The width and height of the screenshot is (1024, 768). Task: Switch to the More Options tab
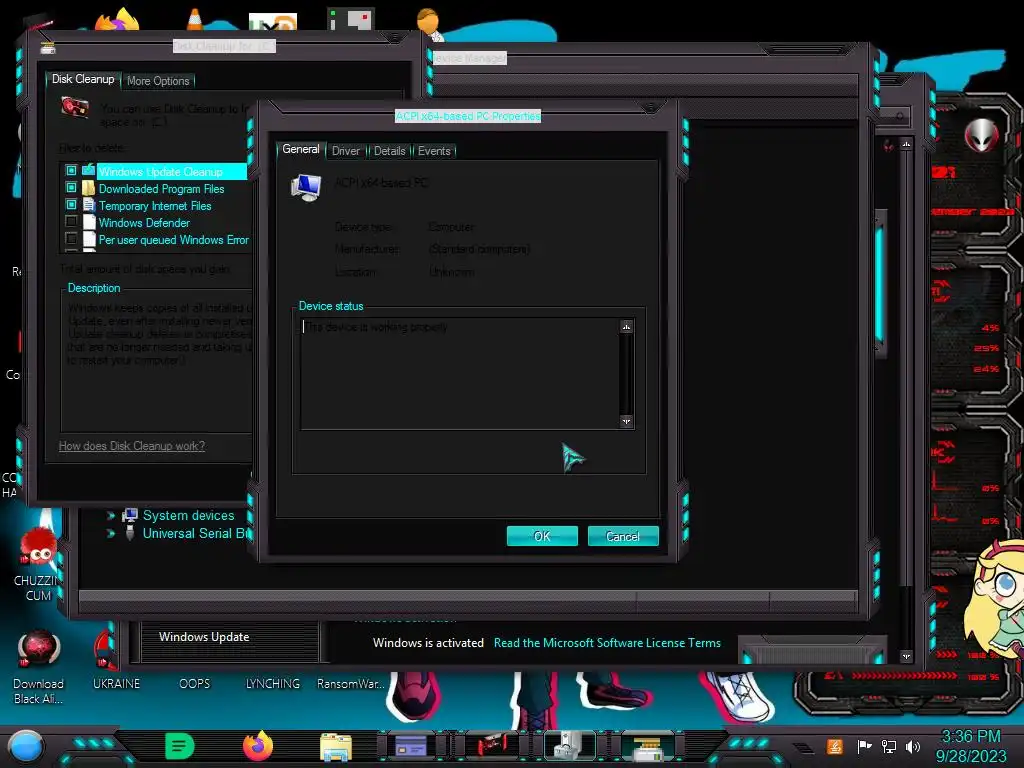tap(158, 81)
